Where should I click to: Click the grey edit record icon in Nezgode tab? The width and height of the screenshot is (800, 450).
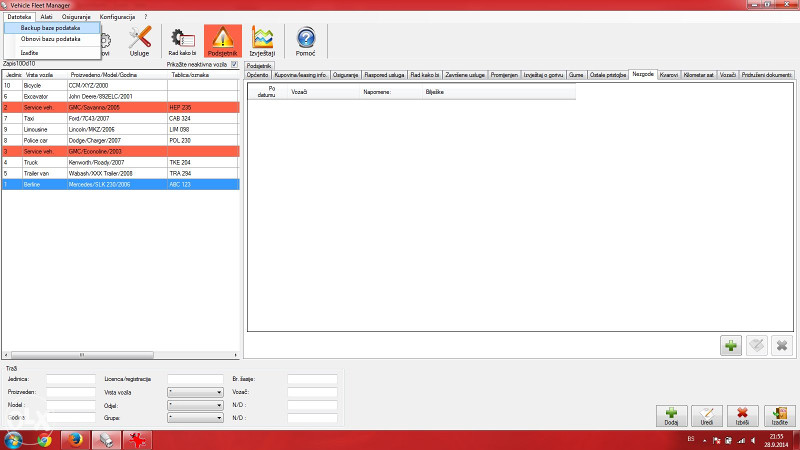click(757, 345)
